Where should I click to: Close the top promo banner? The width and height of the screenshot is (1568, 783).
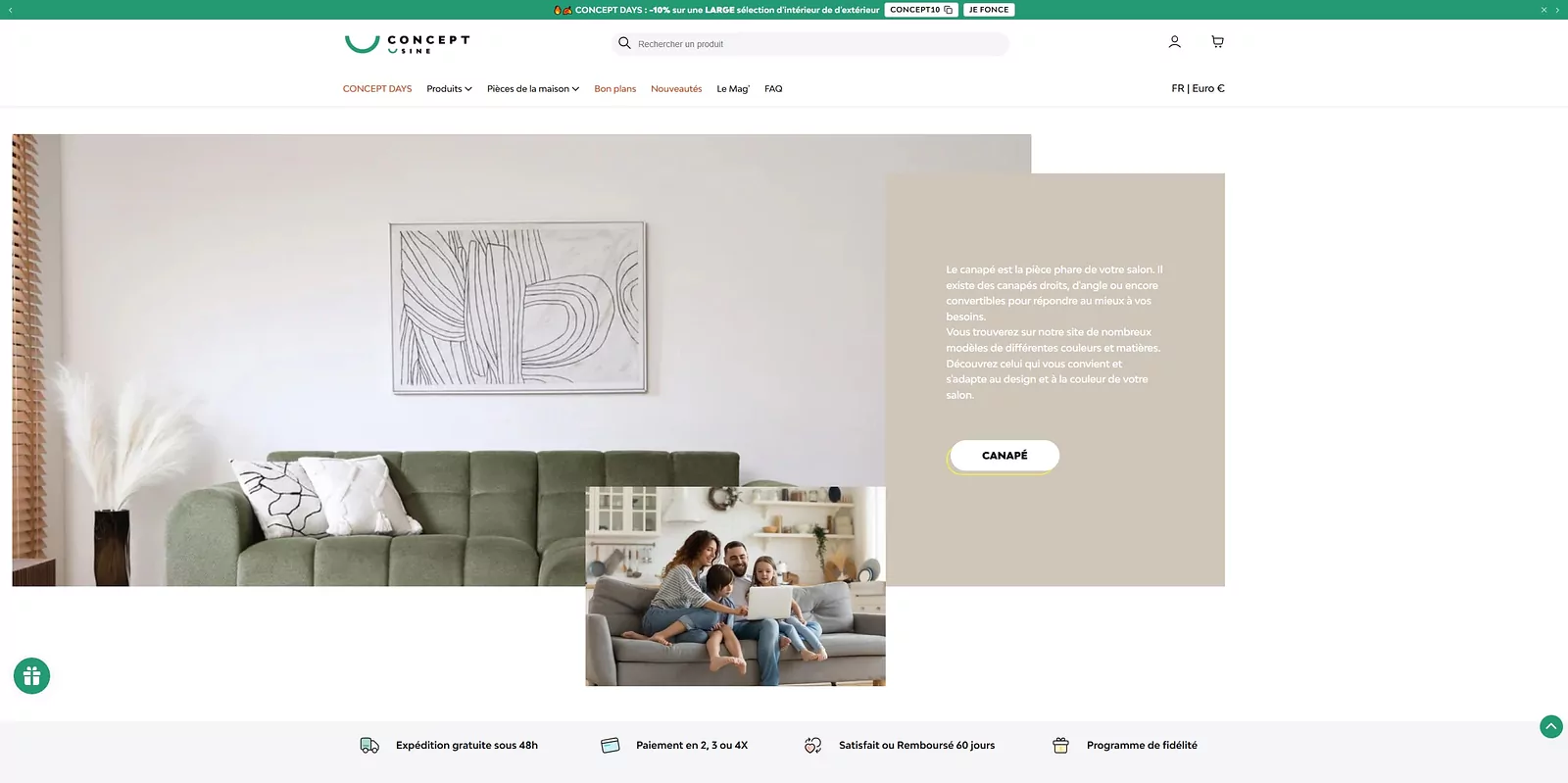tap(1543, 10)
